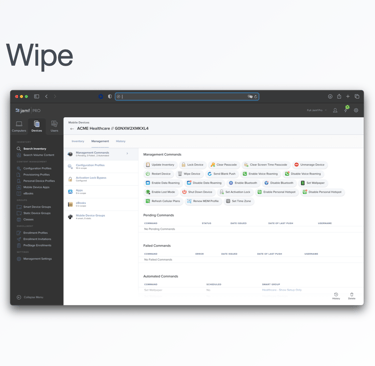Viewport: 375px width, 366px height.
Task: Select the Management Commands list row
Action: [x=101, y=154]
